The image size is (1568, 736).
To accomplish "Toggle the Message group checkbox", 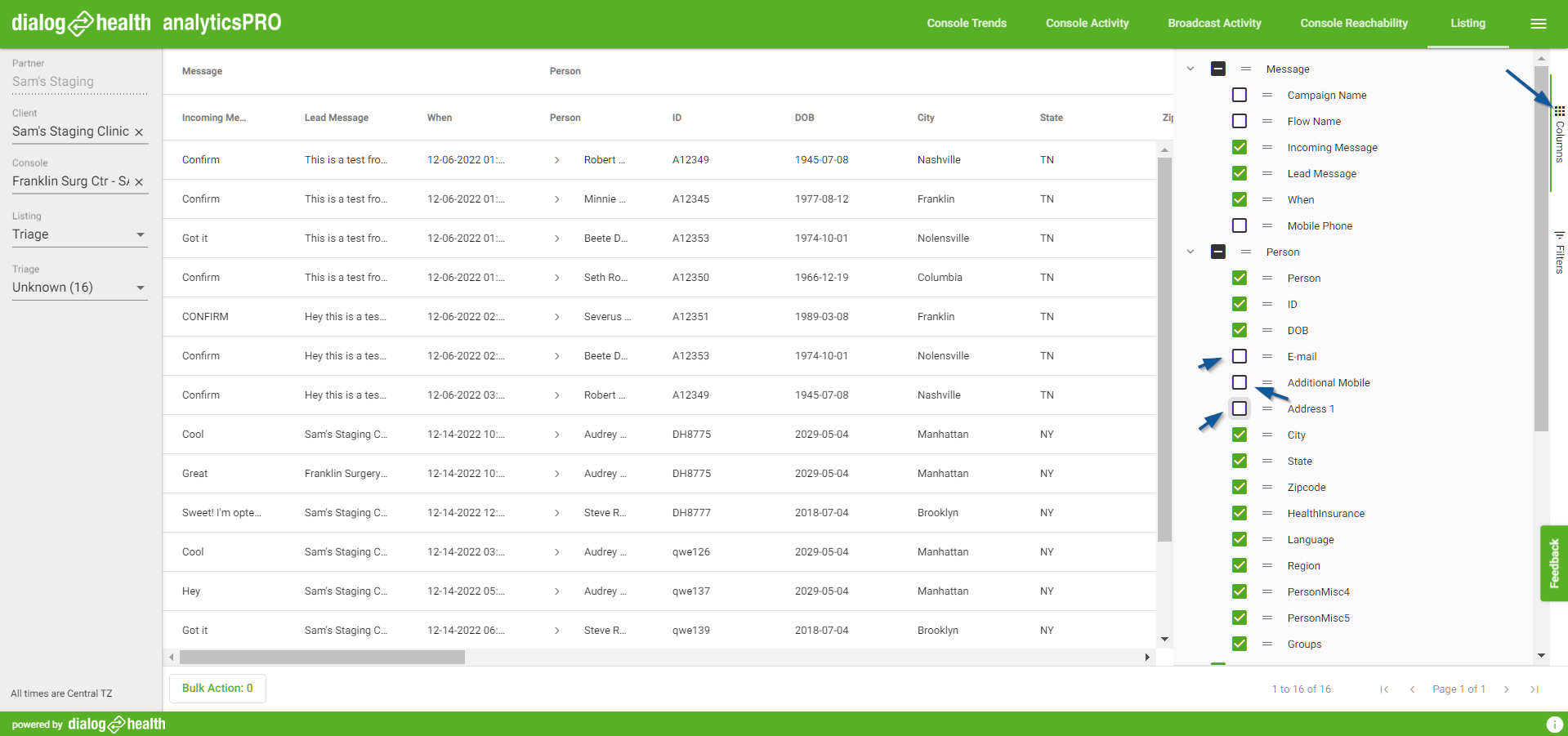I will click(x=1218, y=69).
